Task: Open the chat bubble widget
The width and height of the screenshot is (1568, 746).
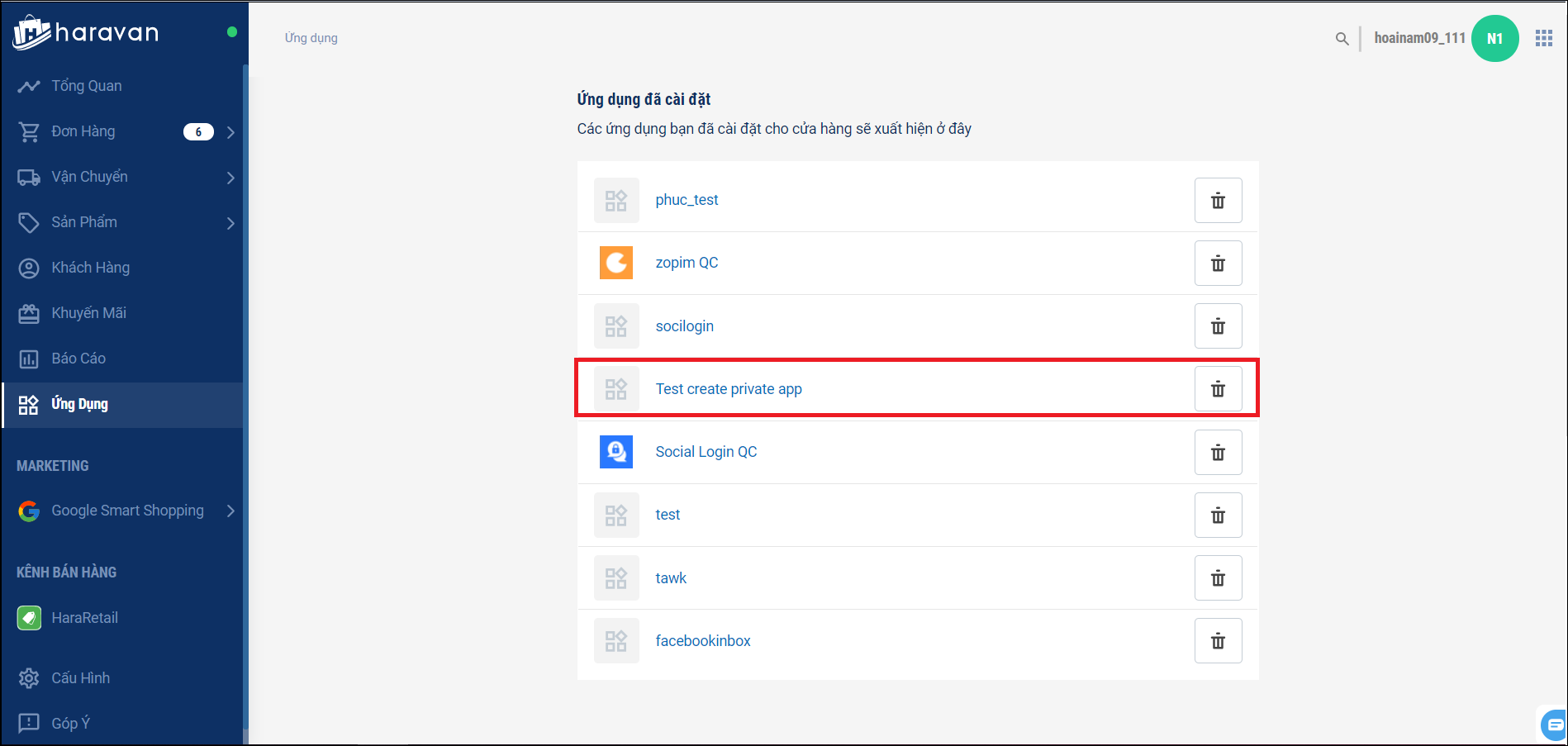Action: [1554, 725]
